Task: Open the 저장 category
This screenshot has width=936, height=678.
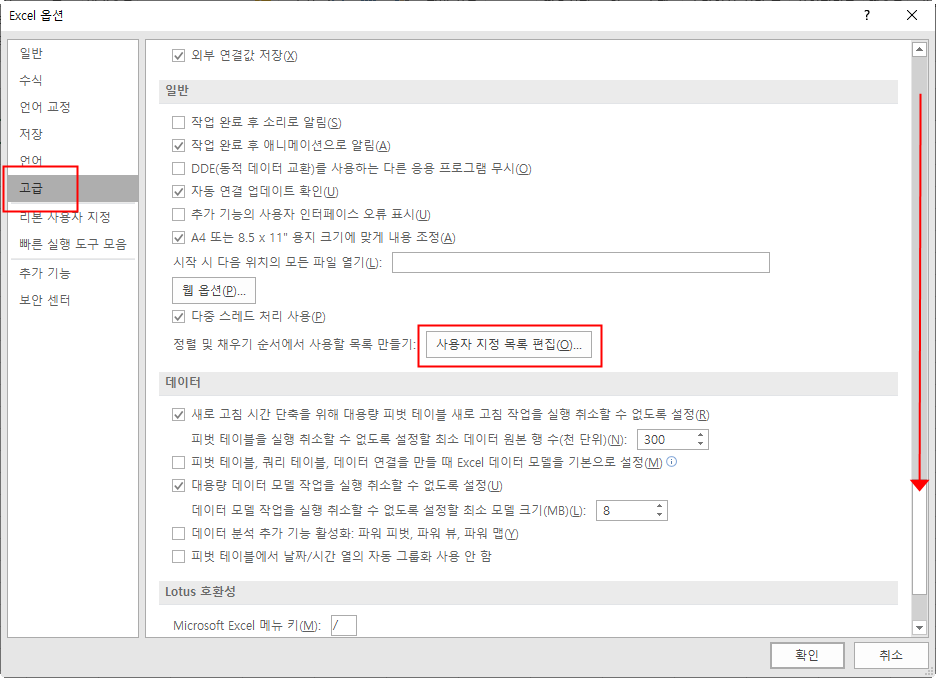Action: pos(73,134)
